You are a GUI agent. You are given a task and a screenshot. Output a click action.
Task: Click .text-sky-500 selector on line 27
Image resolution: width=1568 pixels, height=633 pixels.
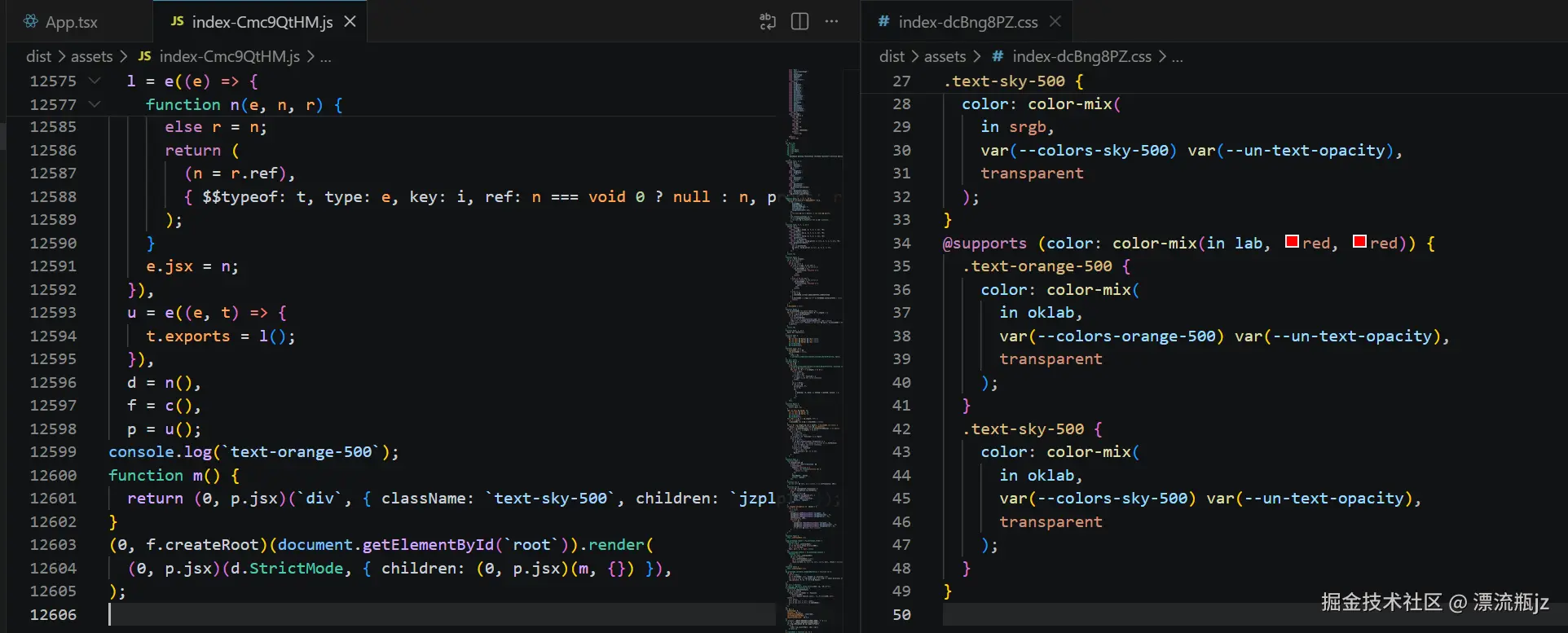1004,81
